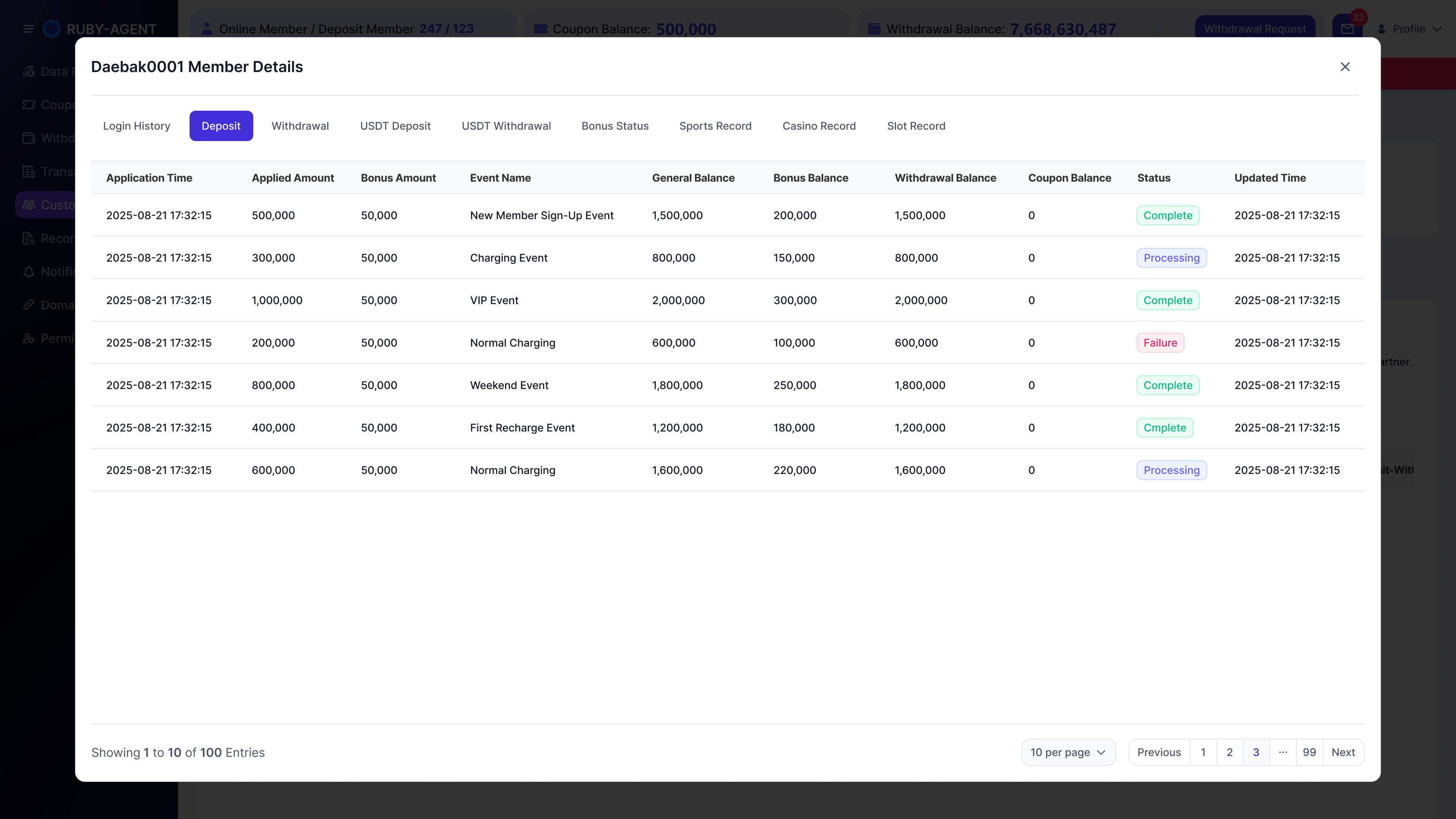Screen dimensions: 1456x819
Task: Click the 300,000 bonus balance cell
Action: click(795, 300)
